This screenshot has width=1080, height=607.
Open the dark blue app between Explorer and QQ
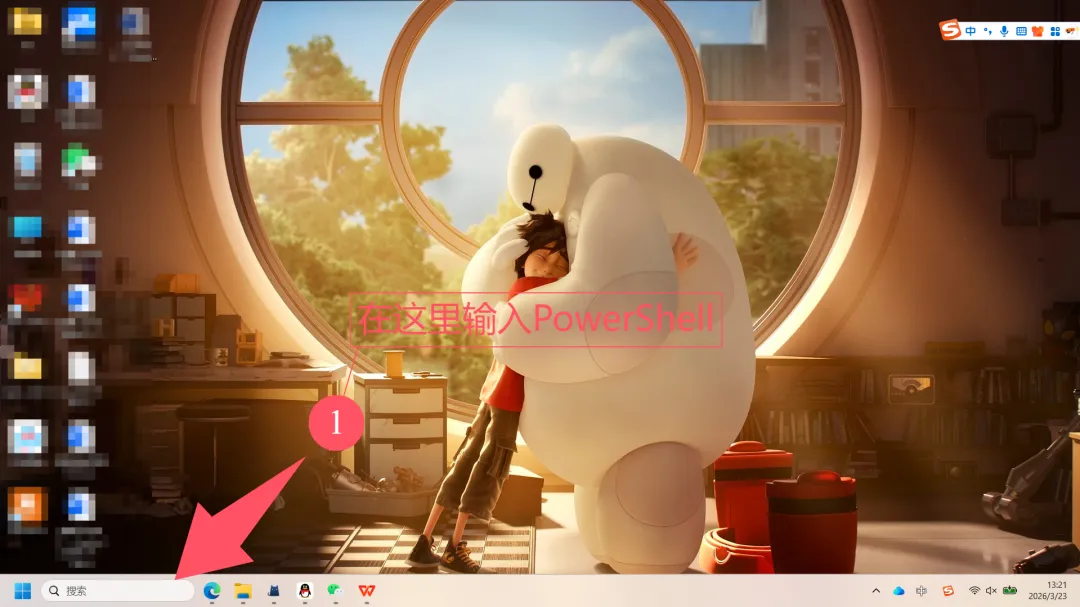273,590
